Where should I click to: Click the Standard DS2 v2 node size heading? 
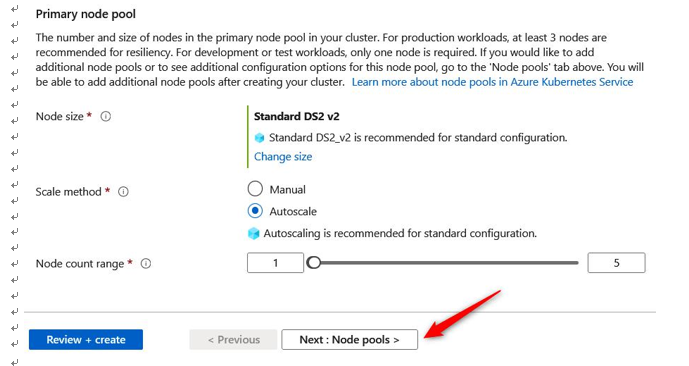tap(297, 116)
